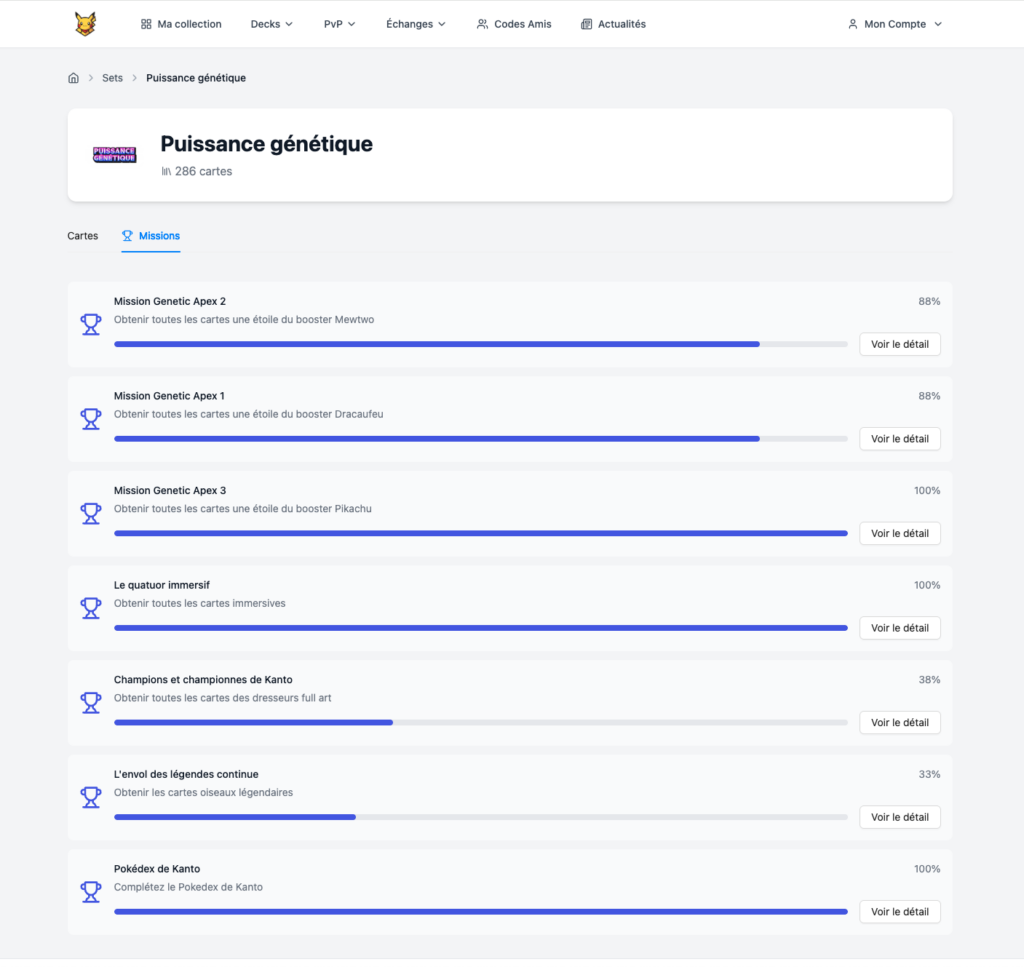This screenshot has height=967, width=1024.
Task: Click the Obtenir les cartes oiseaux légendaires description
Action: pos(204,793)
